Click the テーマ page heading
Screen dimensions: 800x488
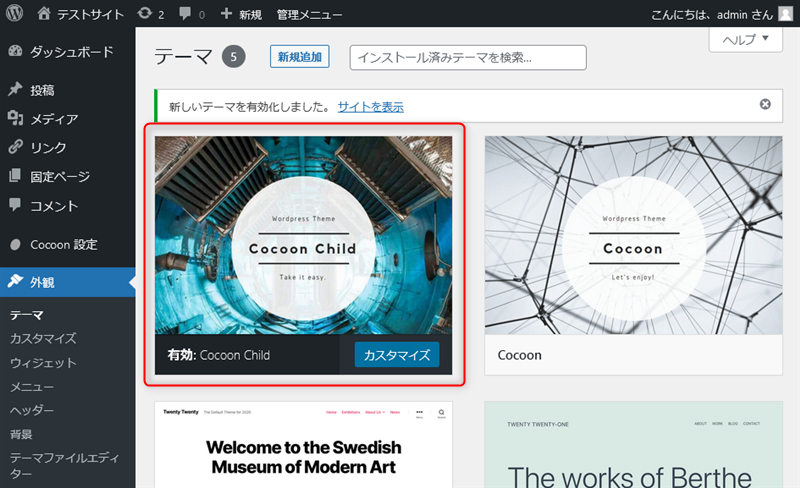[x=183, y=56]
